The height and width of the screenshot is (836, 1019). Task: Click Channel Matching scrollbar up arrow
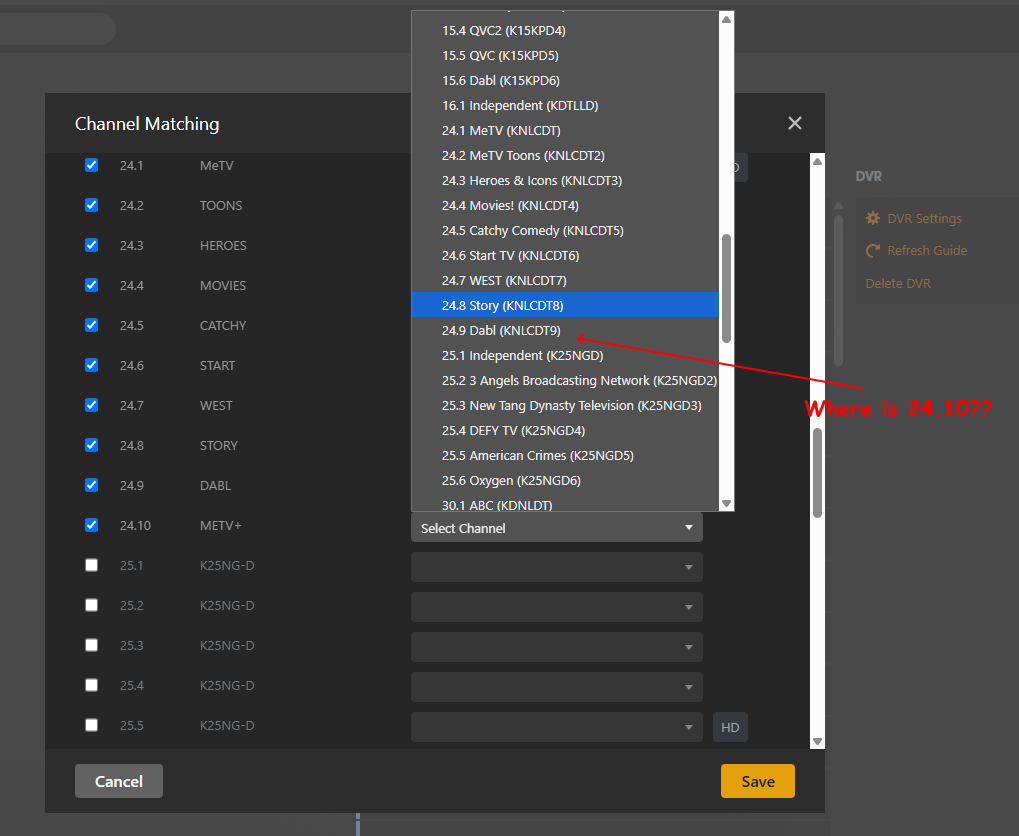[x=818, y=161]
